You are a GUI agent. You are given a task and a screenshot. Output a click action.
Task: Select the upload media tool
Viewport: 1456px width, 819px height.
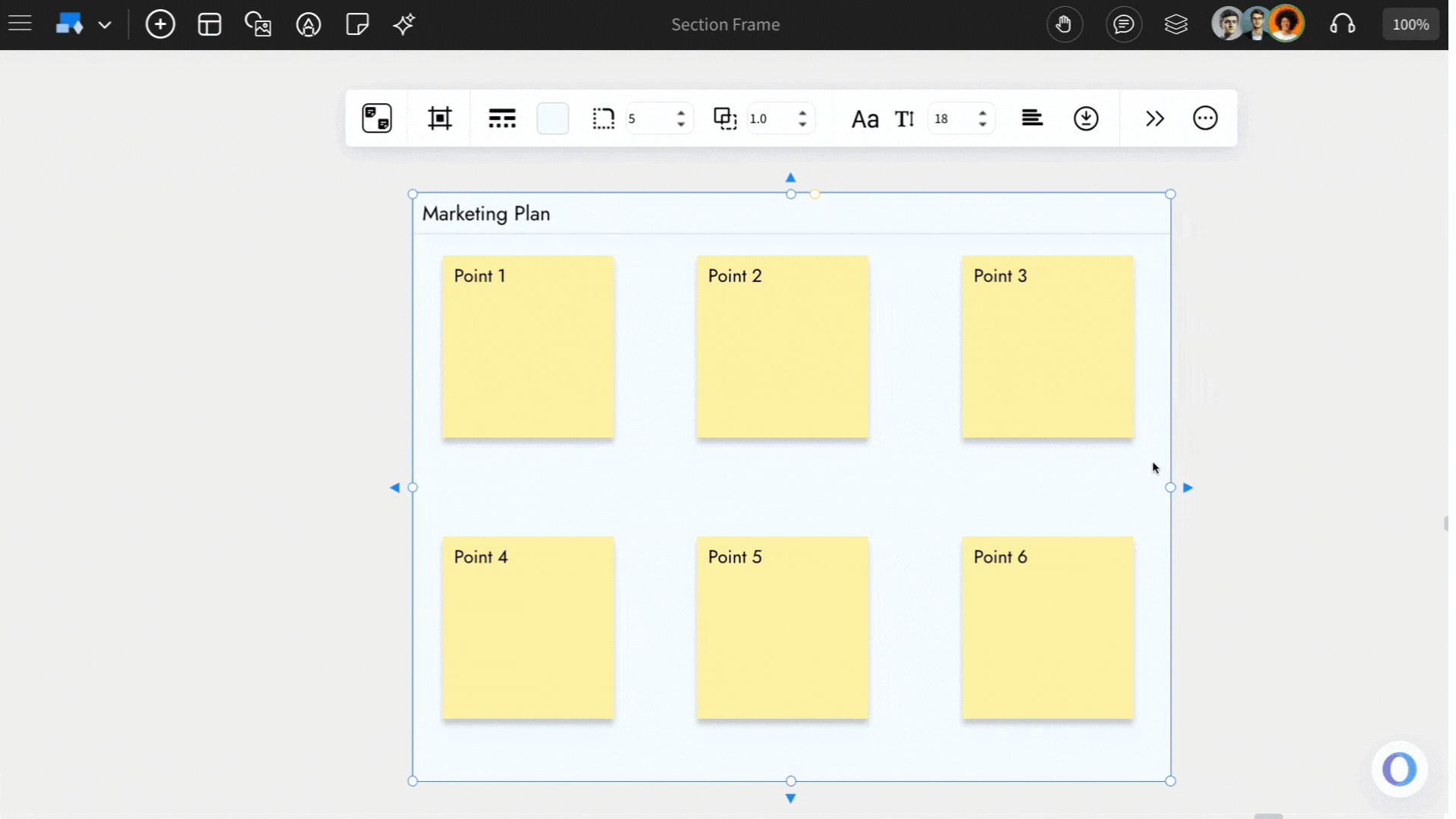pyautogui.click(x=258, y=24)
